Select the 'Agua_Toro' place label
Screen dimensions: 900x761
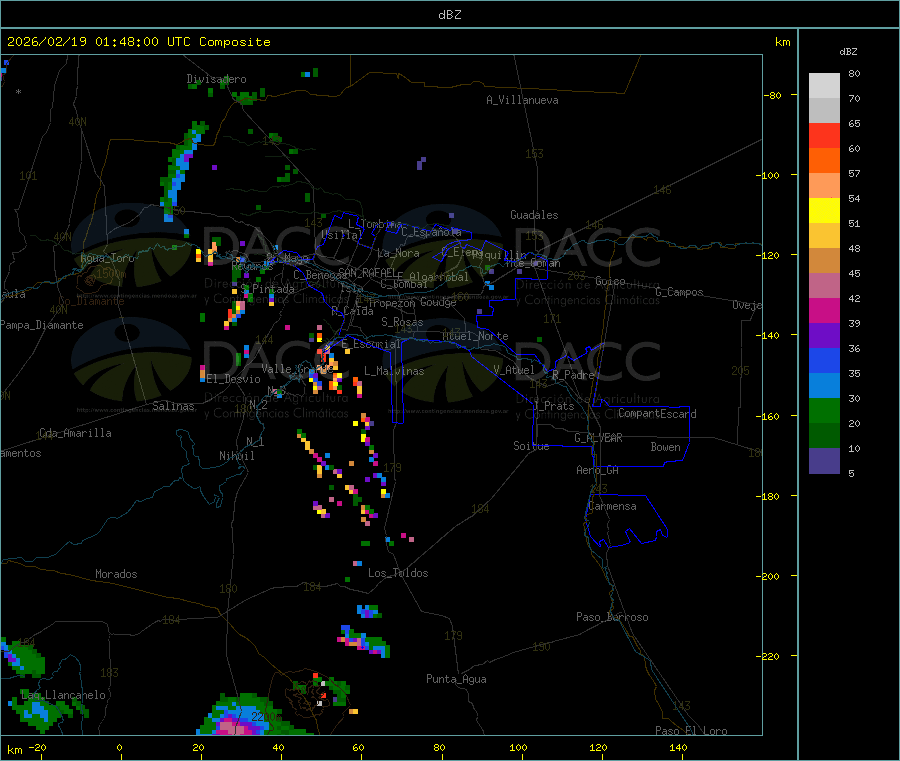[107, 258]
